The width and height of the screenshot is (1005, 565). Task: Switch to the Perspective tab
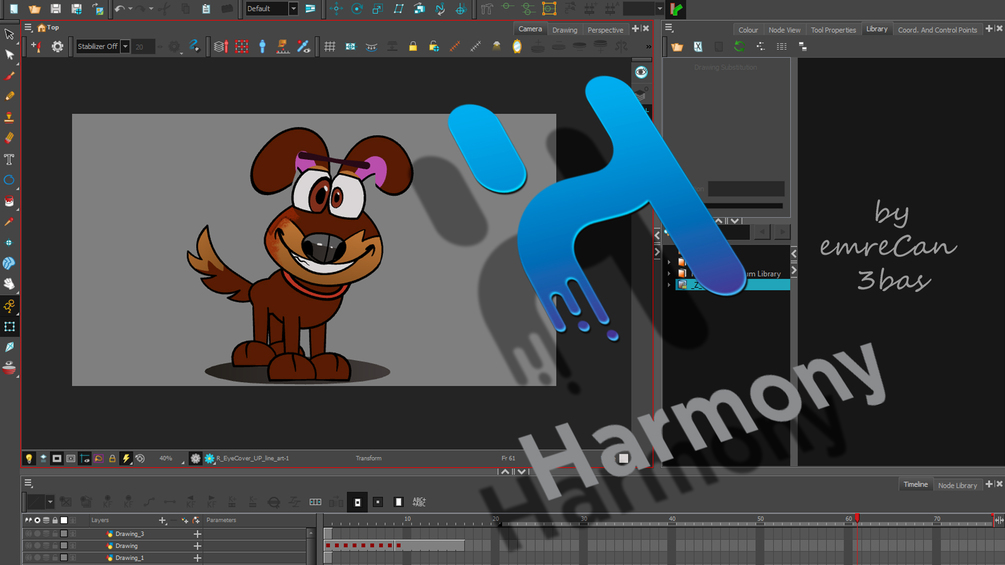[x=605, y=29]
